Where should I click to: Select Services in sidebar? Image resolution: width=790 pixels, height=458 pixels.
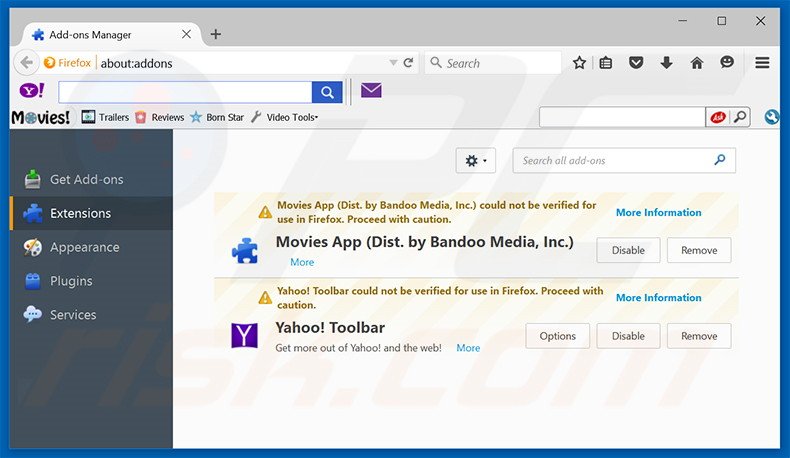[x=91, y=314]
